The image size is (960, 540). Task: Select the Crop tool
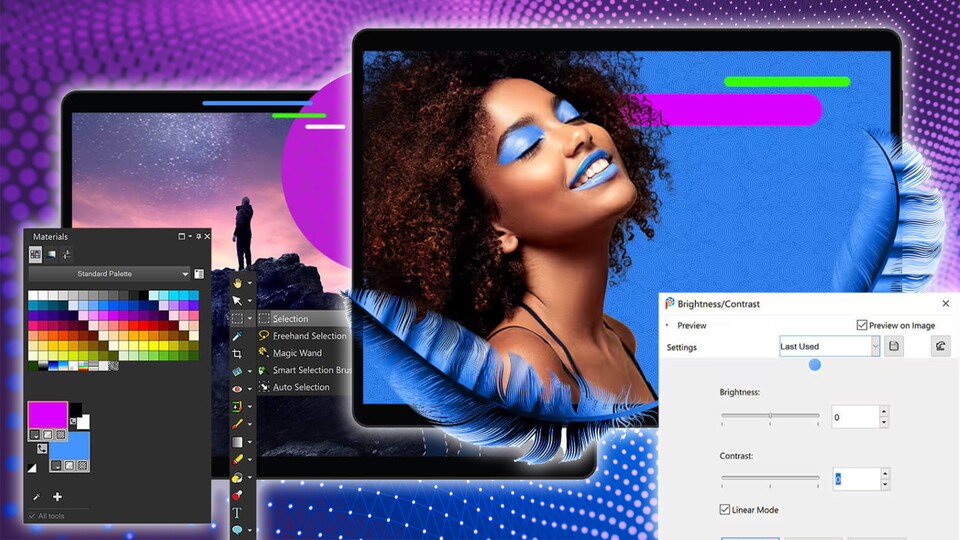tap(237, 354)
